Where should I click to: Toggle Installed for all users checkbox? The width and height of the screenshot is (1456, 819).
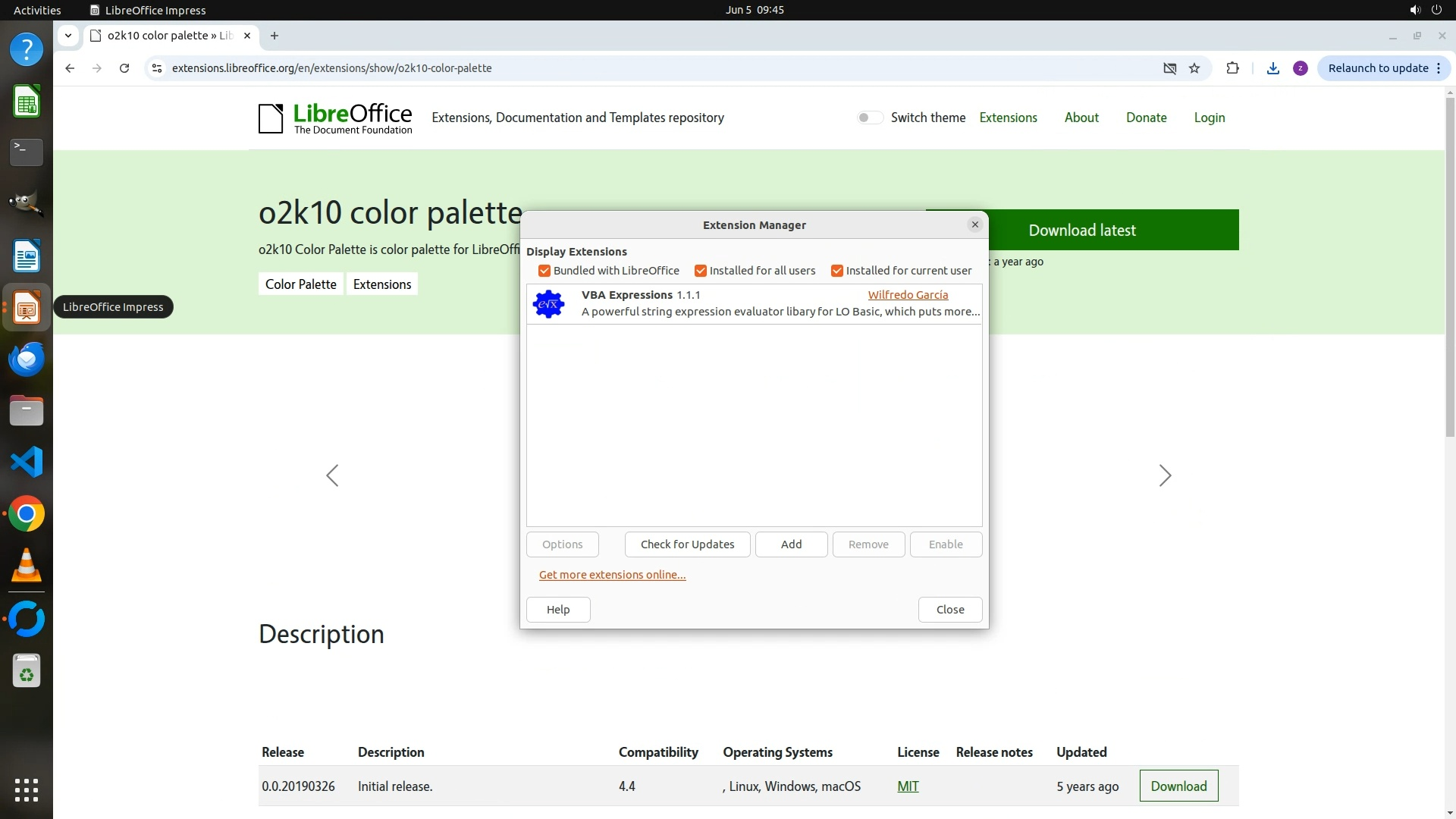pos(701,271)
